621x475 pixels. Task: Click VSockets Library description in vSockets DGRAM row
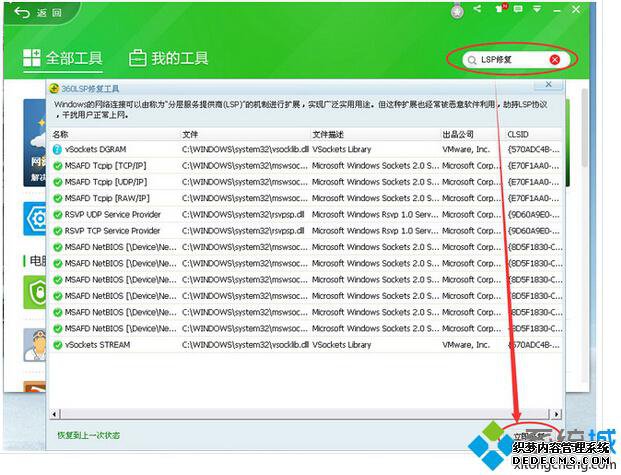coord(342,149)
